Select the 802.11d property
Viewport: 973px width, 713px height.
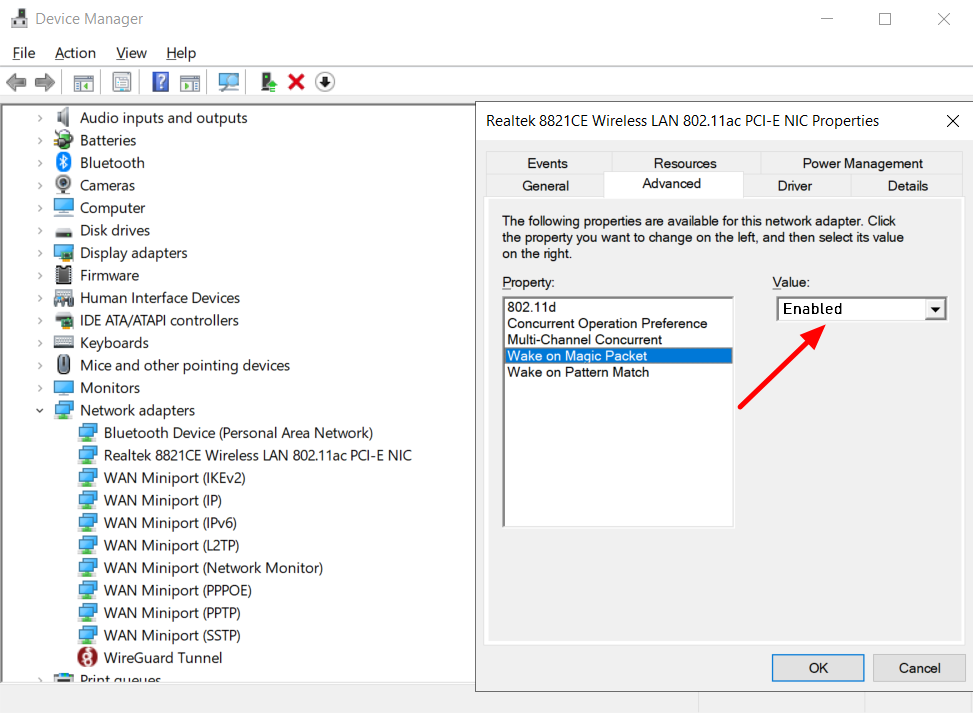[531, 307]
